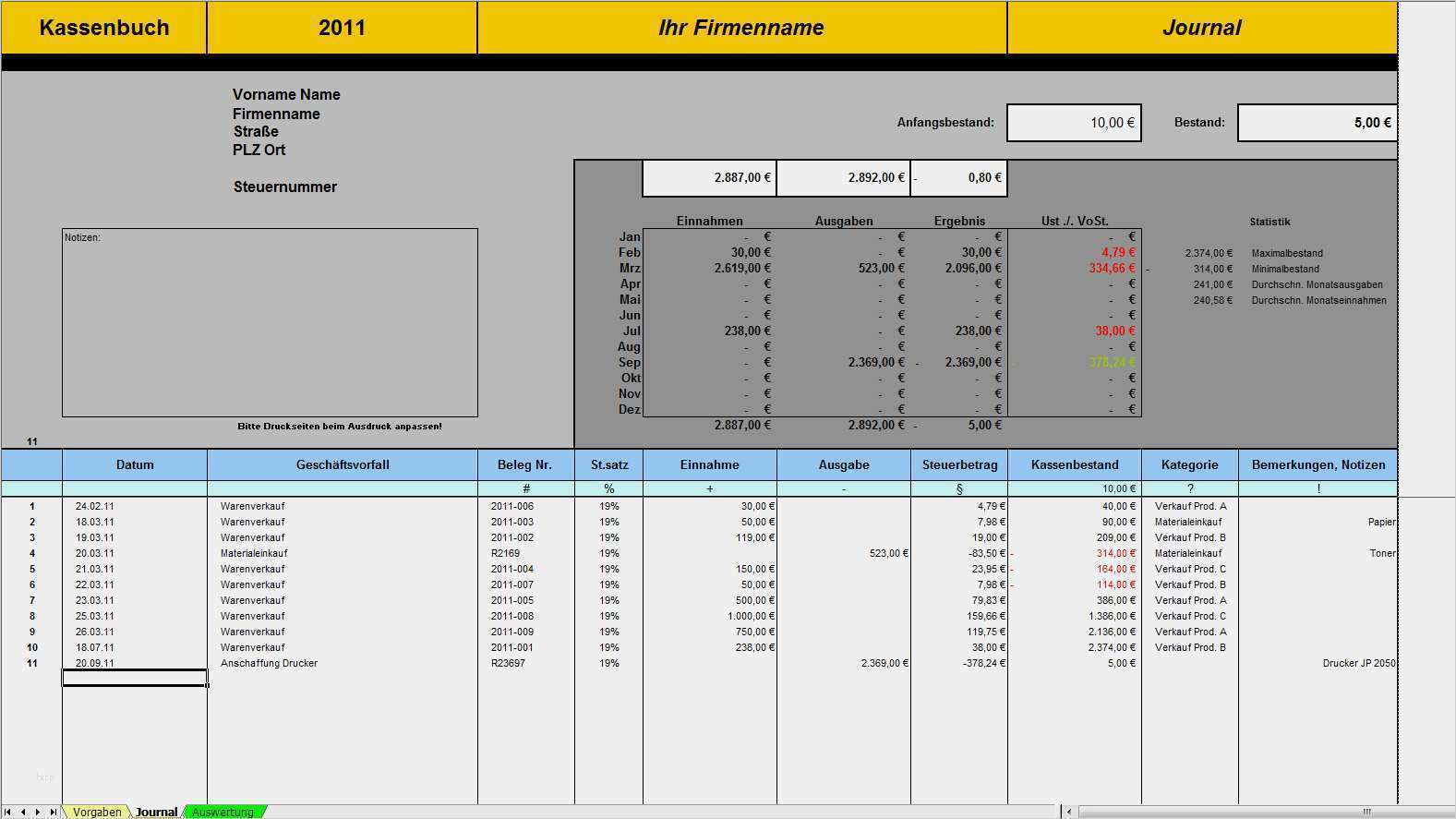Viewport: 1456px width, 819px height.
Task: Select the Anfangsbestand value field
Action: click(x=1074, y=123)
